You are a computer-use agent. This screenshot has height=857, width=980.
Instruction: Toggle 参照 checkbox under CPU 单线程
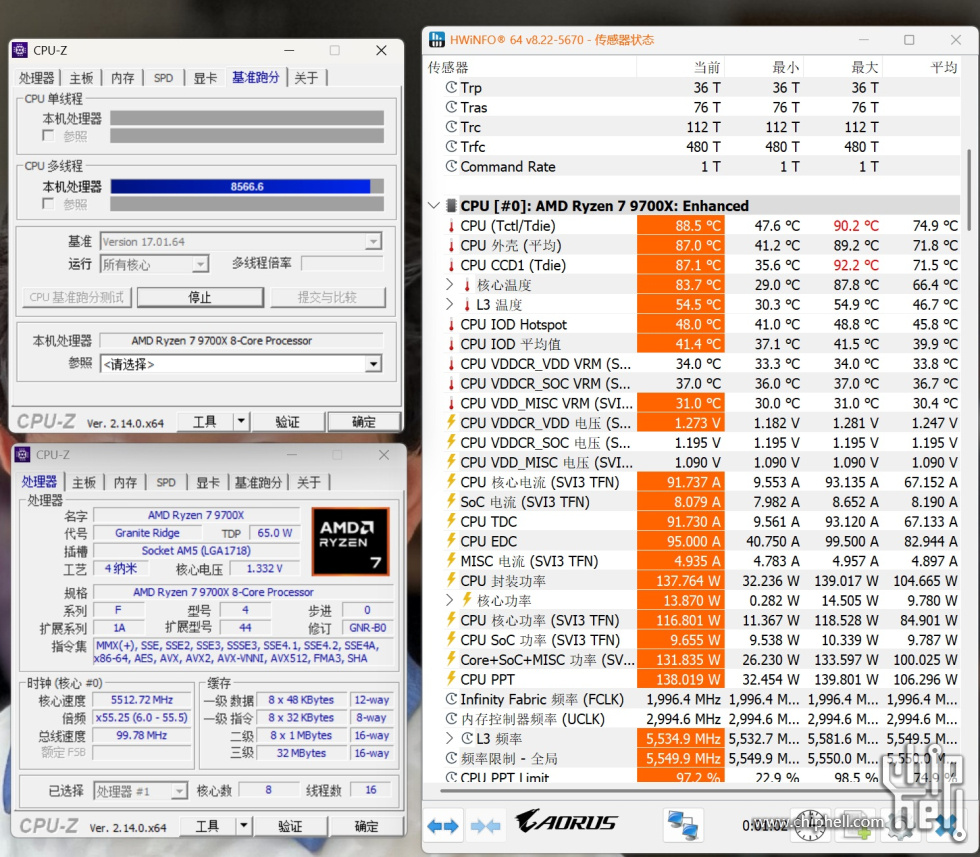point(48,136)
